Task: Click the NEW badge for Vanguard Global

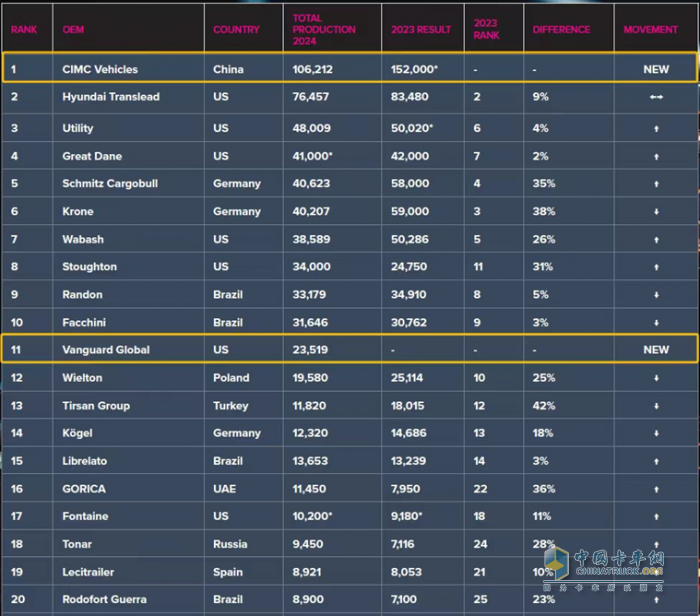Action: click(x=656, y=350)
